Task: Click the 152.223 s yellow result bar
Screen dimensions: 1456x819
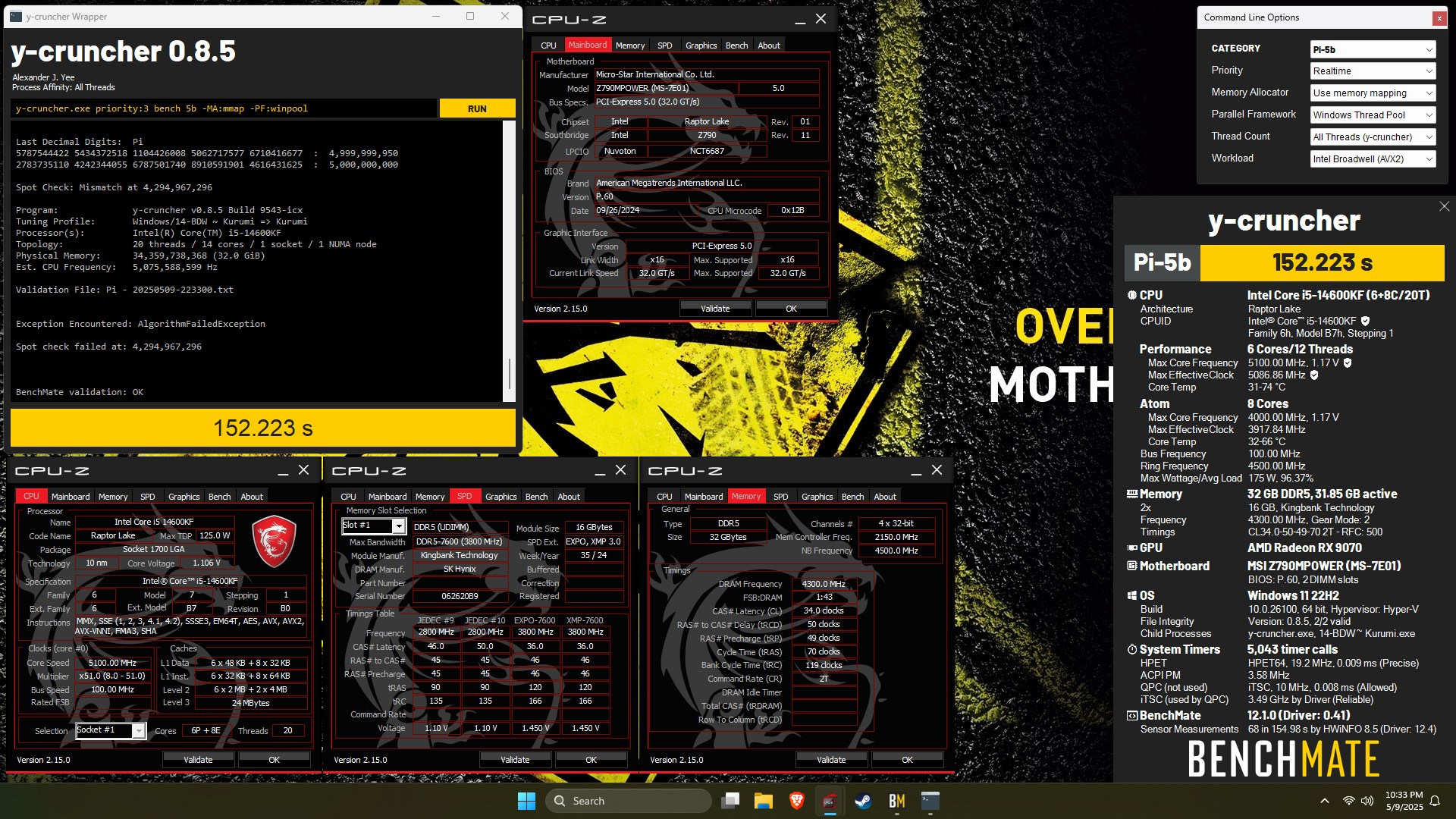Action: point(262,428)
